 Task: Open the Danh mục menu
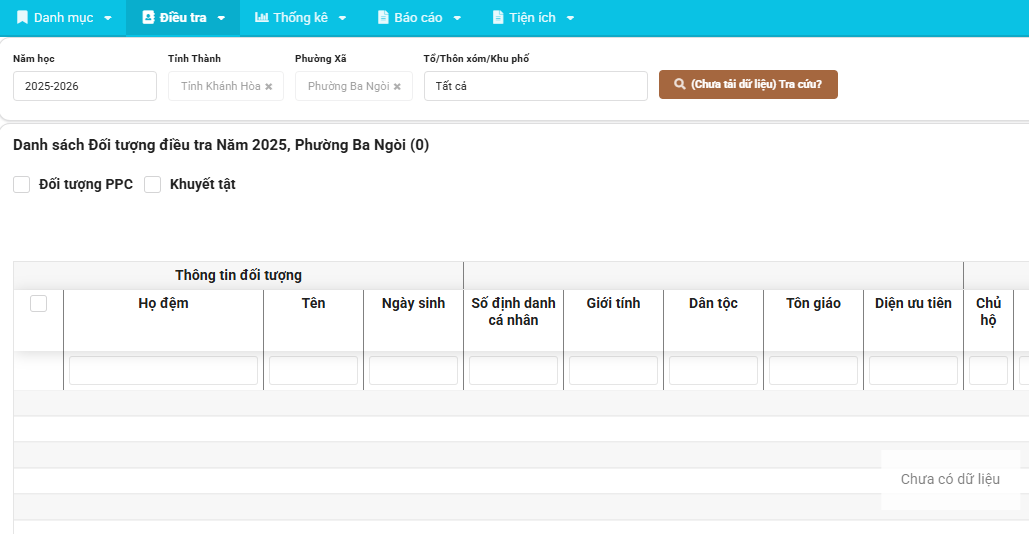coord(64,18)
